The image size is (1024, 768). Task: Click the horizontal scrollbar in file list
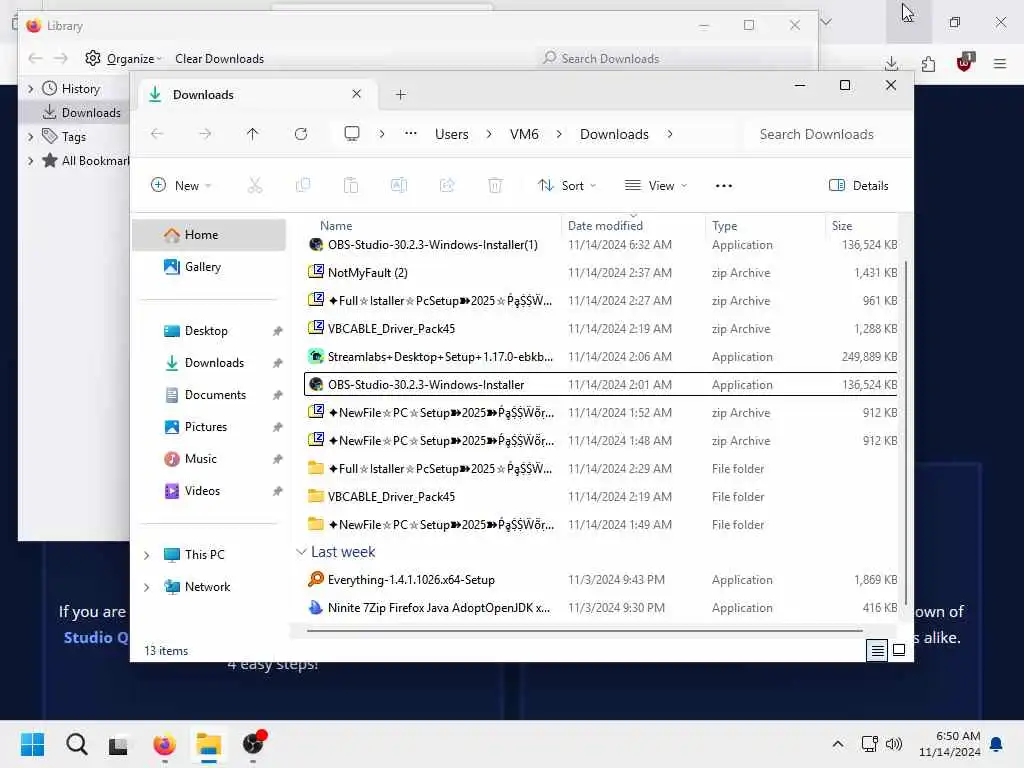[584, 631]
